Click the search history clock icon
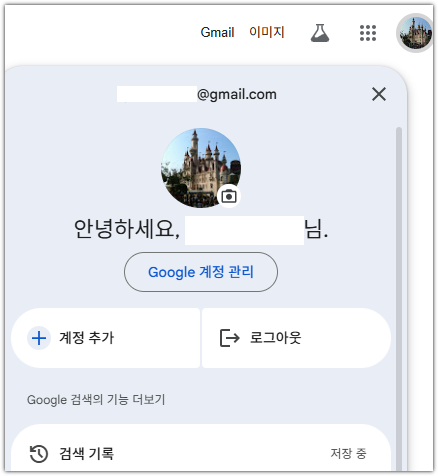The height and width of the screenshot is (476, 438). click(x=39, y=454)
